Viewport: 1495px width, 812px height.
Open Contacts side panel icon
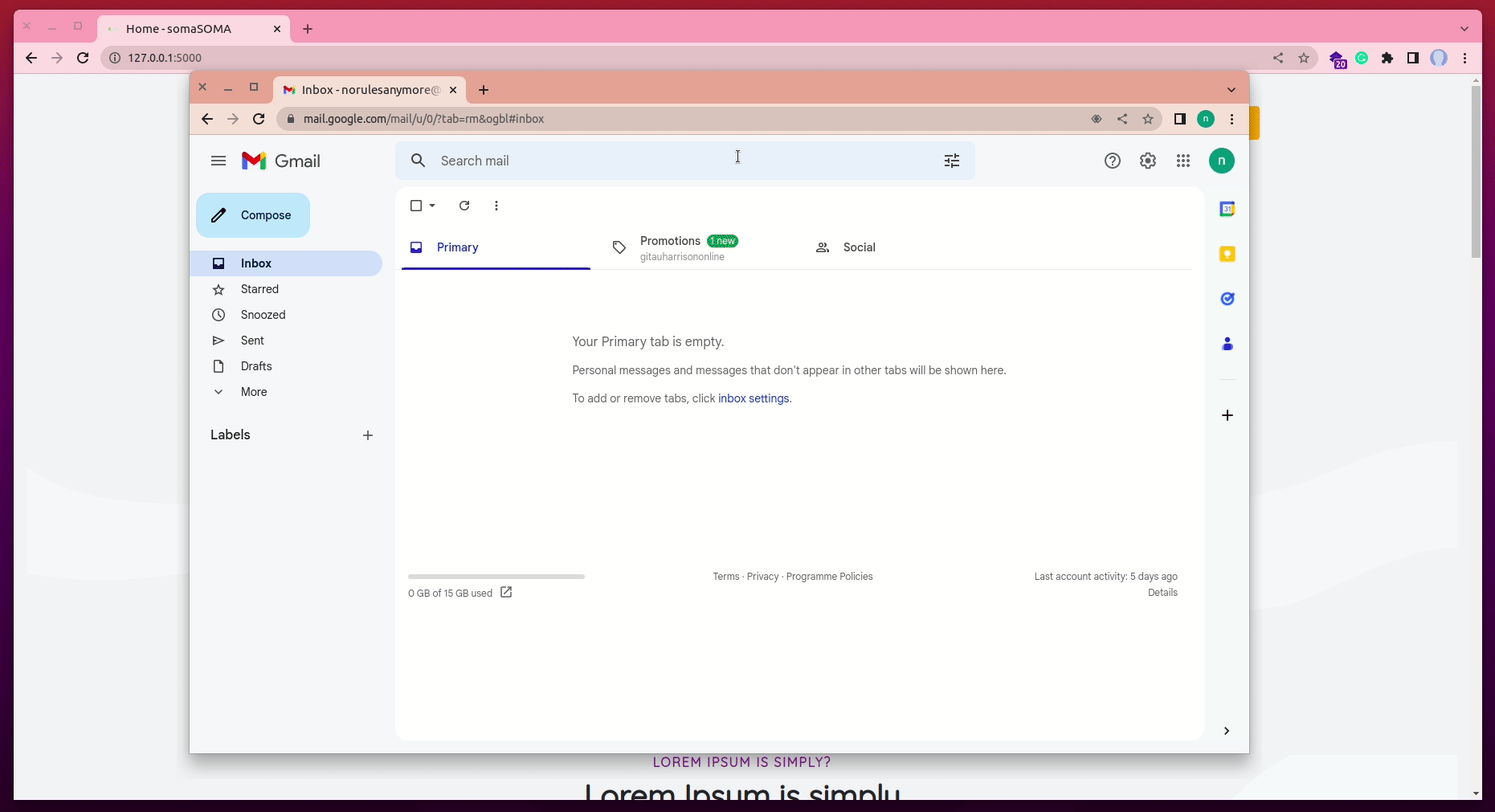[1227, 344]
